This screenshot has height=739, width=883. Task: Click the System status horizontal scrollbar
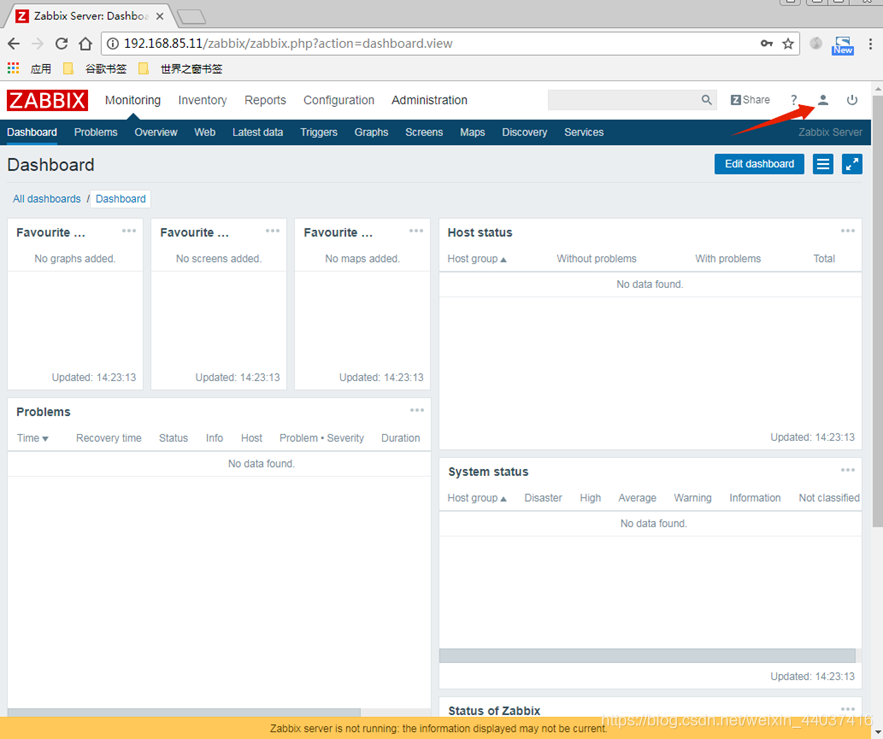pos(647,655)
